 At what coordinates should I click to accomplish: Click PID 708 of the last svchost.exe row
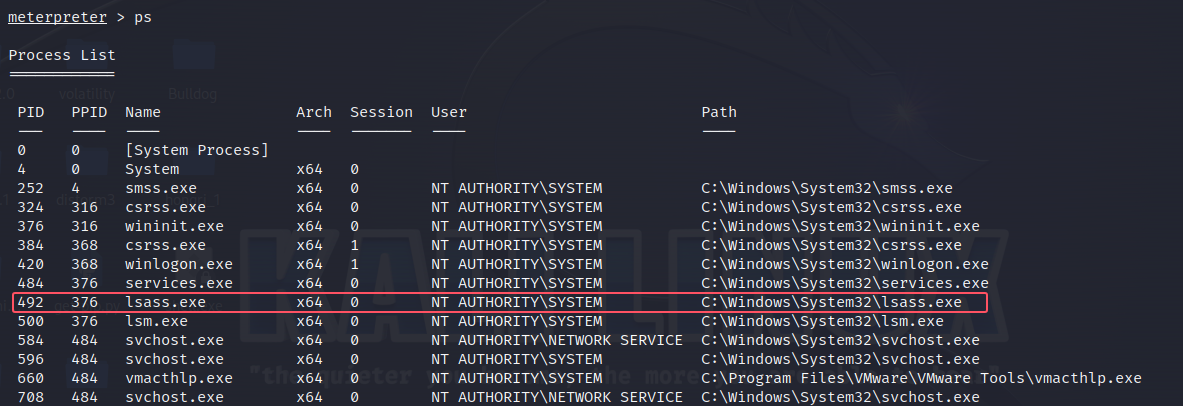coord(31,397)
